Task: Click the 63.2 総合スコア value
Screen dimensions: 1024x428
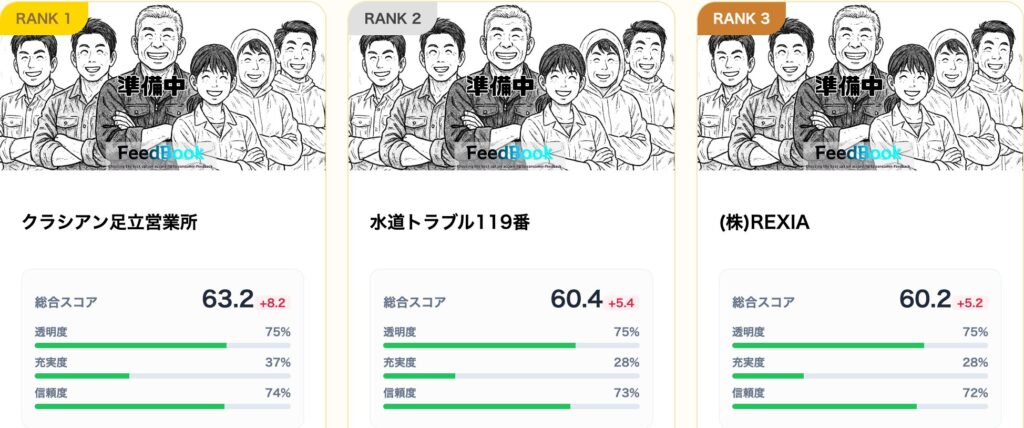Action: click(227, 300)
